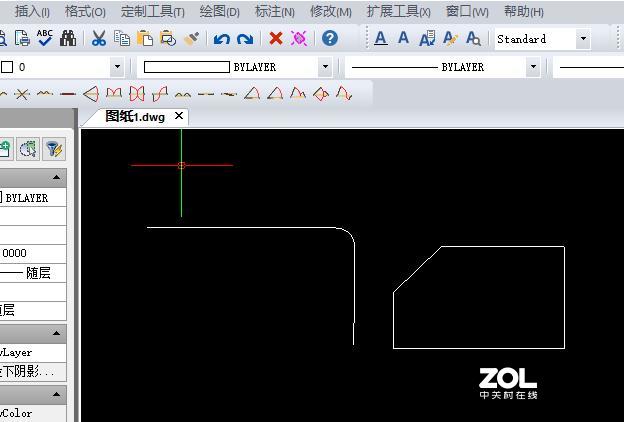This screenshot has height=422, width=624.
Task: Click the magenta purge icon
Action: click(x=298, y=38)
